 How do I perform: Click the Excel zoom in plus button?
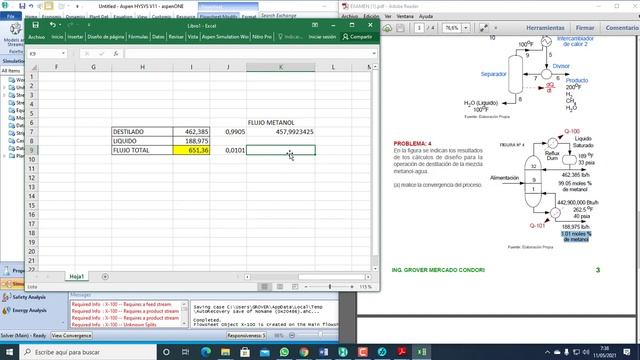(x=351, y=287)
